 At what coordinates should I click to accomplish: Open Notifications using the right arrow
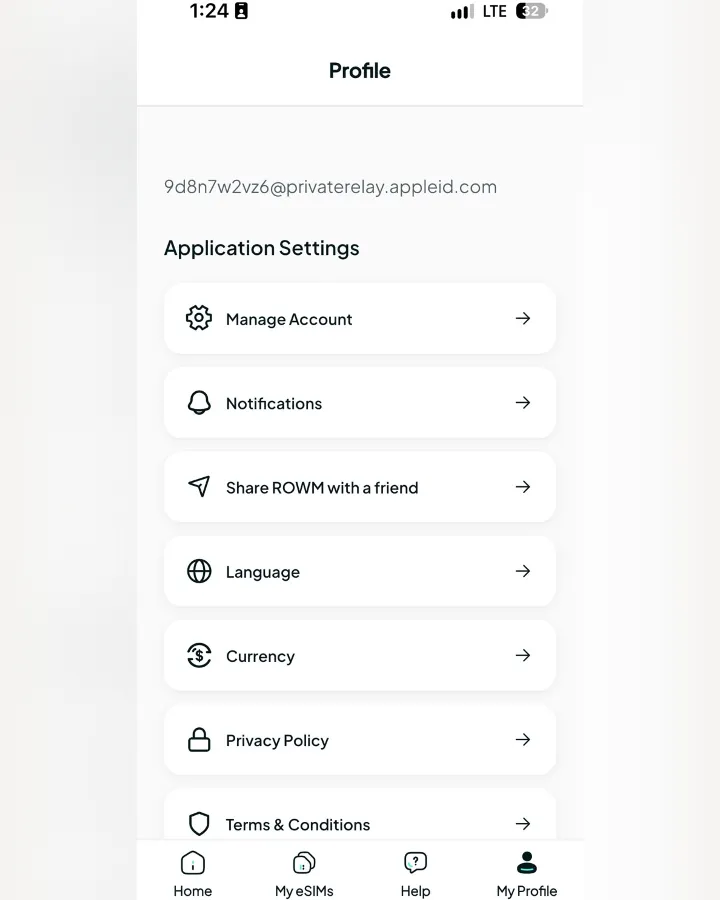tap(522, 402)
